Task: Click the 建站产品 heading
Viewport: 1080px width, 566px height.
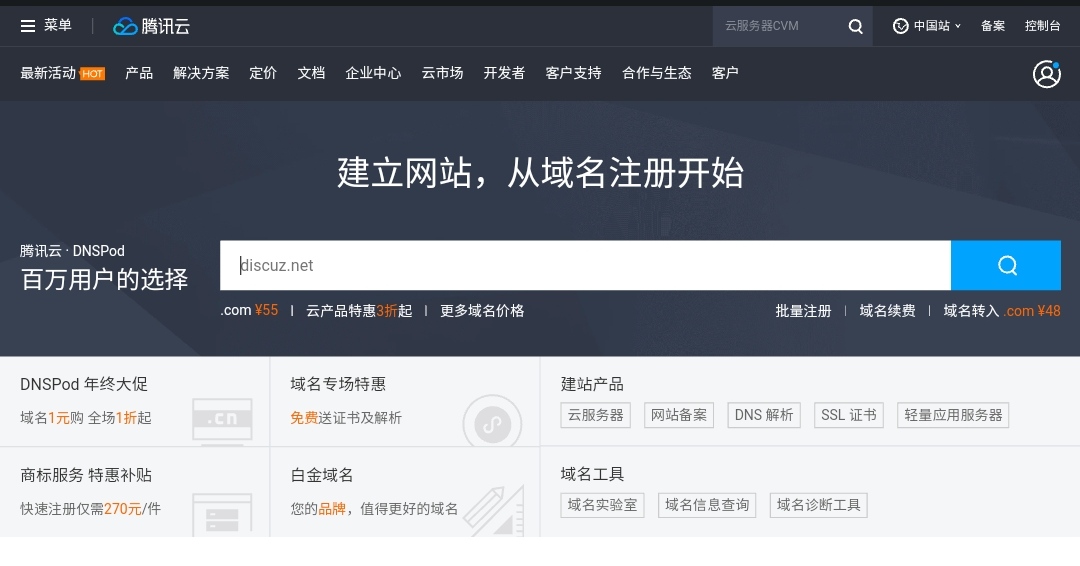Action: (x=592, y=384)
